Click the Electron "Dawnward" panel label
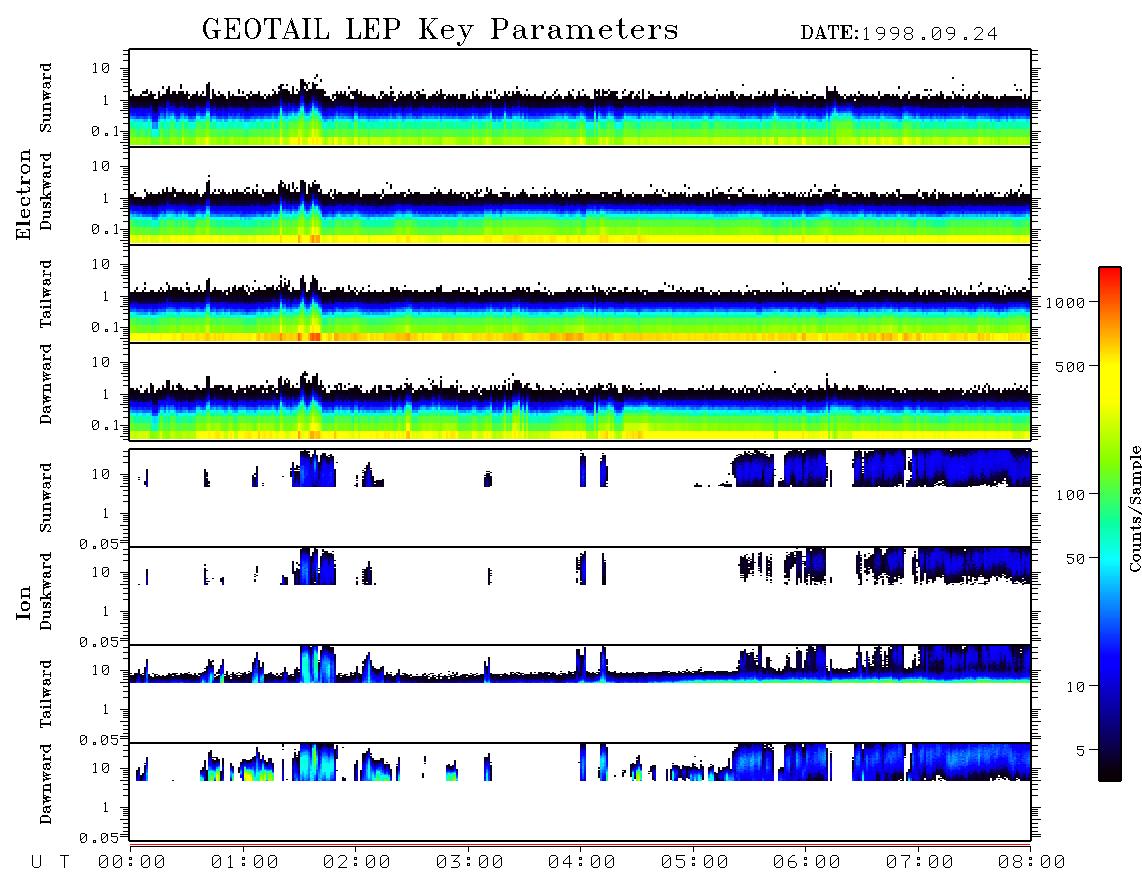 (46, 384)
